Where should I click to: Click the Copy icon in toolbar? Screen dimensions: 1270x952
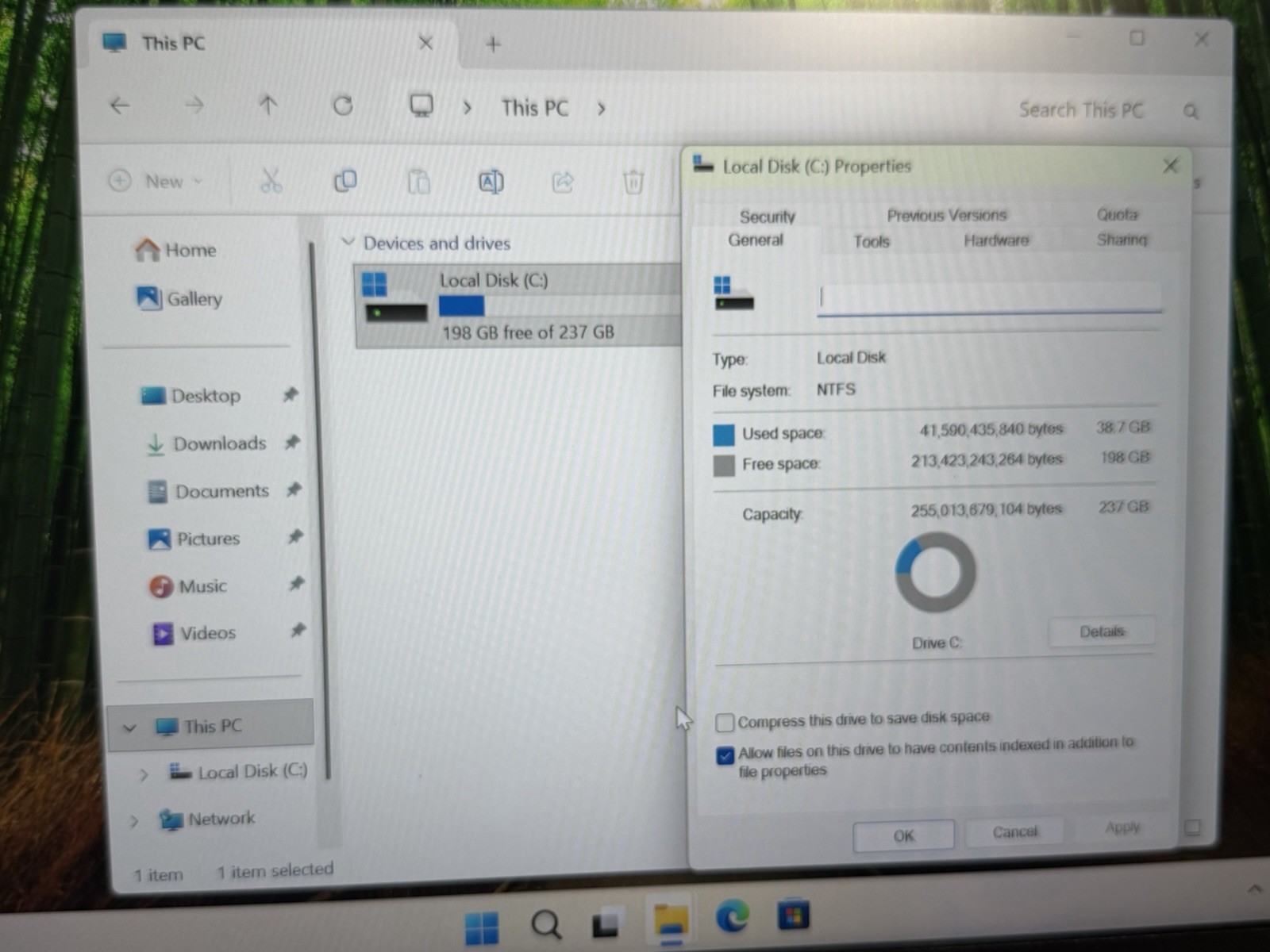click(345, 182)
